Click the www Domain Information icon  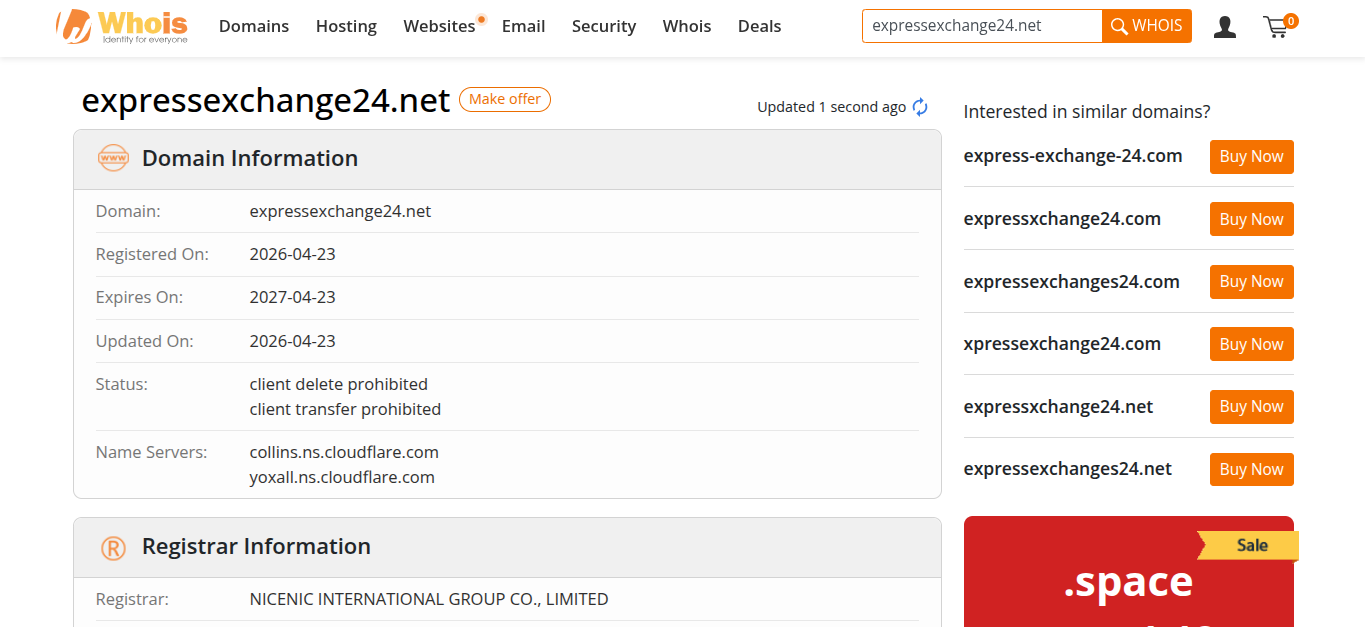point(113,158)
